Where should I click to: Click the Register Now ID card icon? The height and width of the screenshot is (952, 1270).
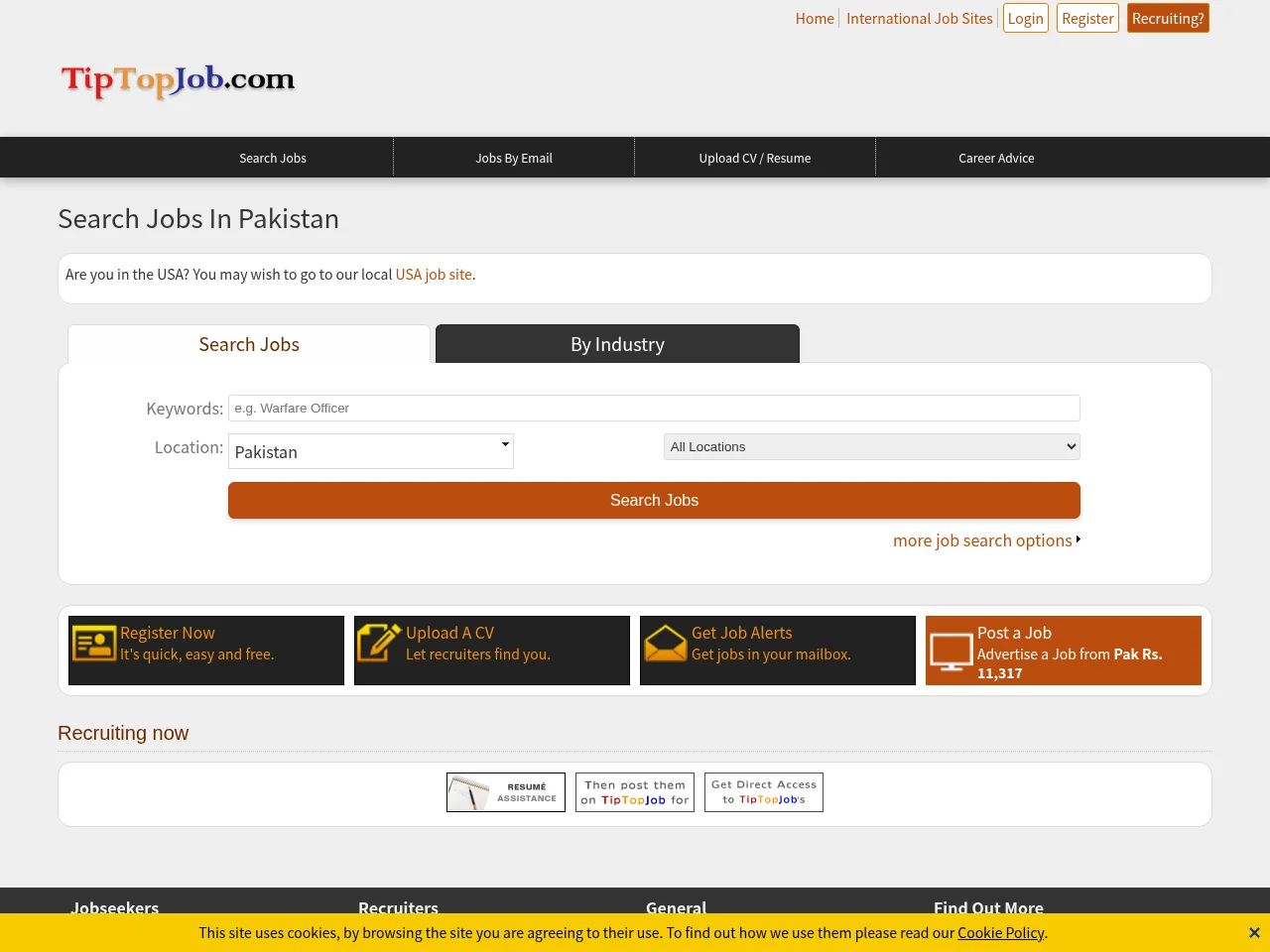(x=94, y=644)
